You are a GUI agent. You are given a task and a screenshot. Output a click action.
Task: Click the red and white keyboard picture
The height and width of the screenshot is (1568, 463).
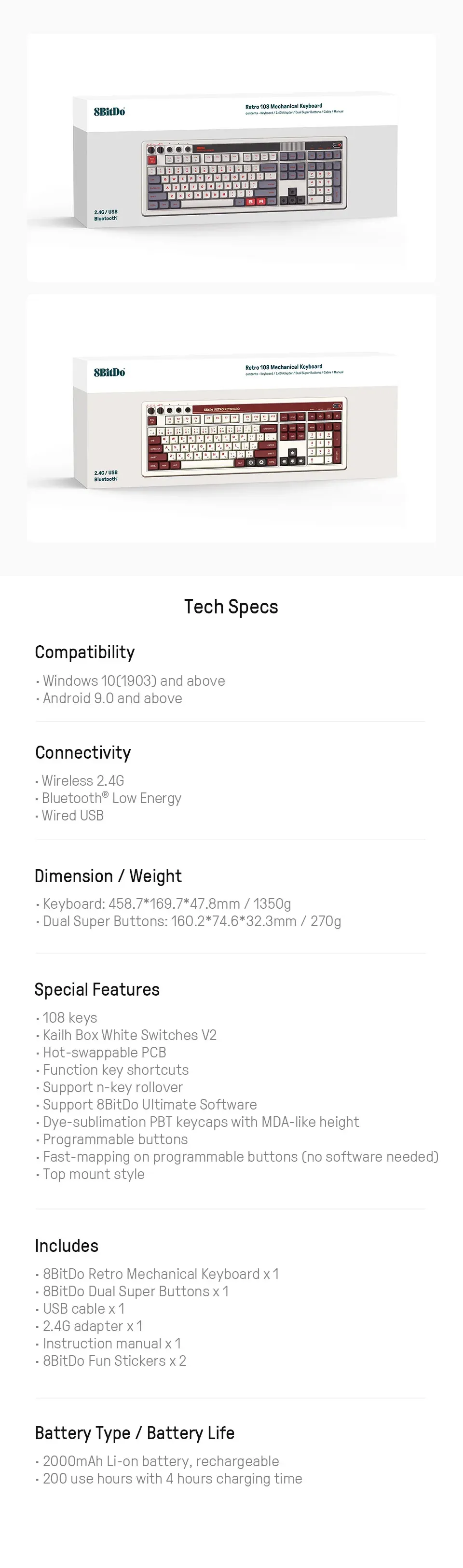pos(245,436)
